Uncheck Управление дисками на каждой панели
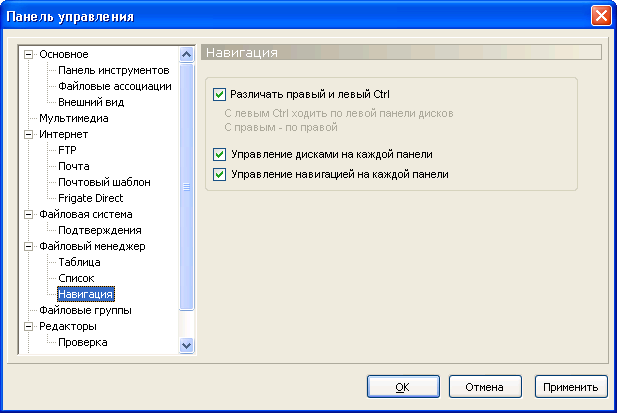Viewport: 617px width, 413px height. (x=220, y=155)
